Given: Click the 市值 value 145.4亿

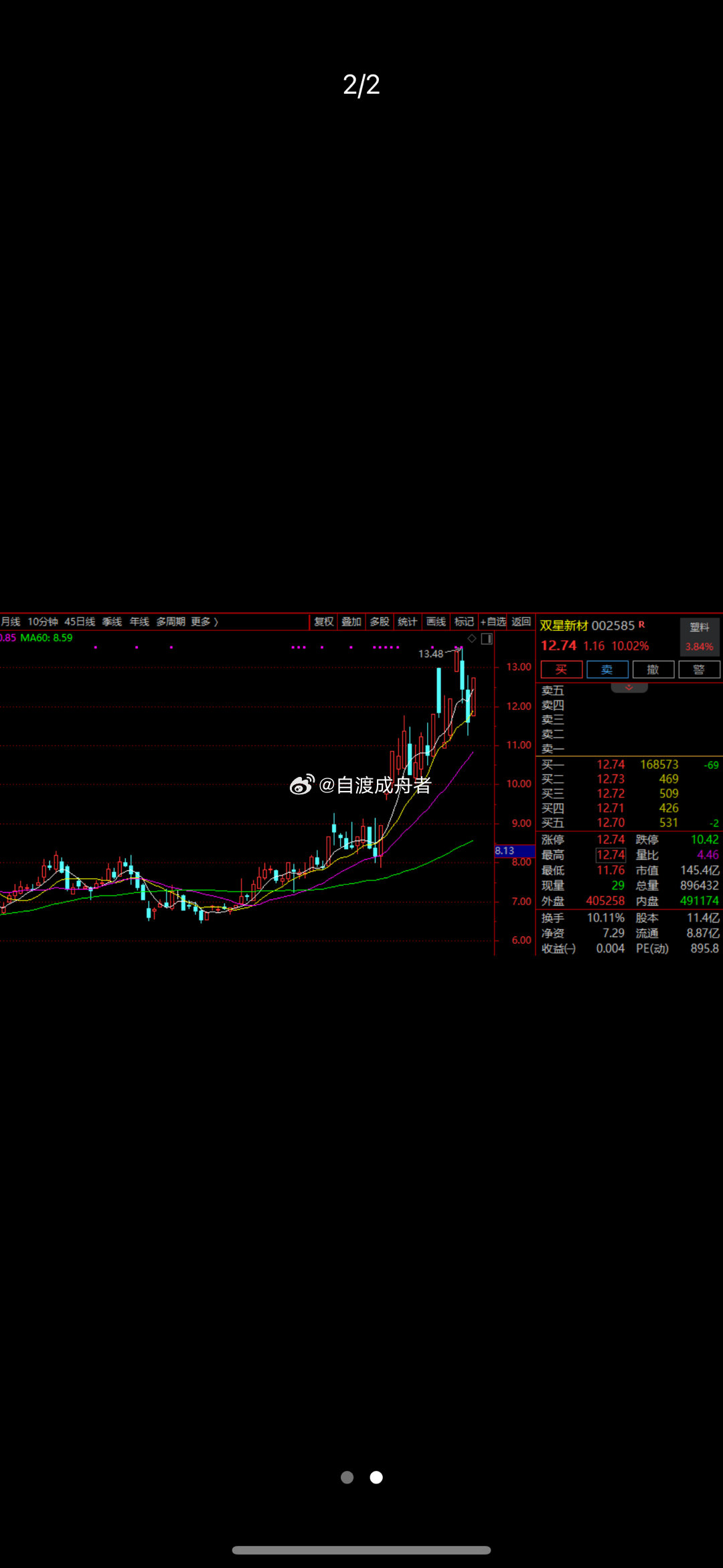Looking at the screenshot, I should click(x=700, y=870).
